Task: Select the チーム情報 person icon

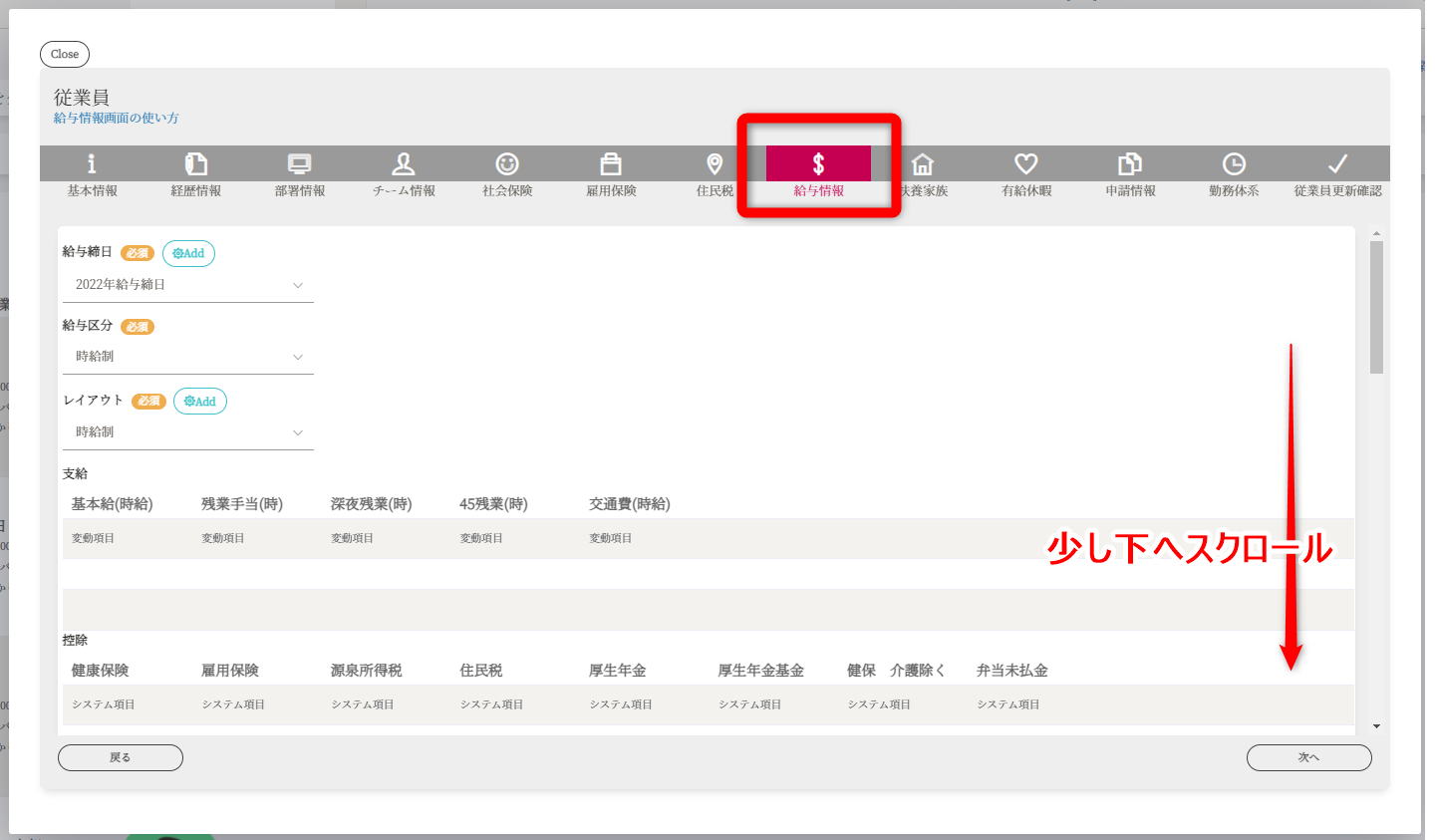Action: 404,164
